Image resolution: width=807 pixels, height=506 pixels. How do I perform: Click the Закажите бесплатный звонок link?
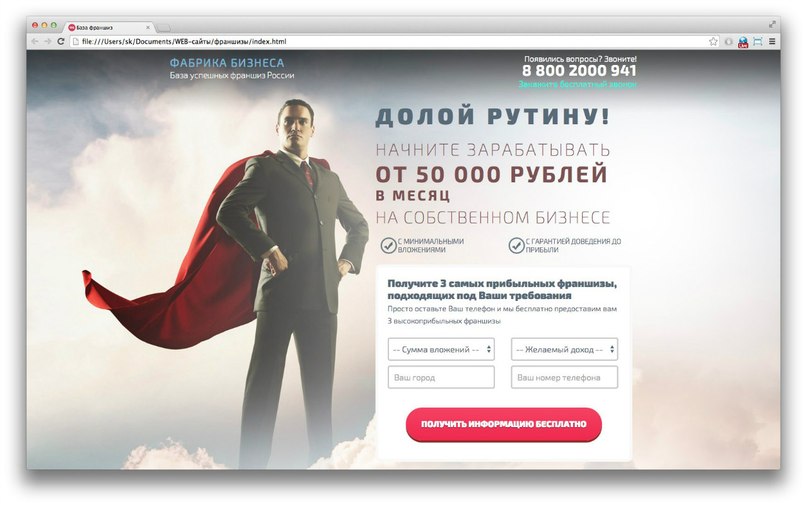click(x=577, y=84)
